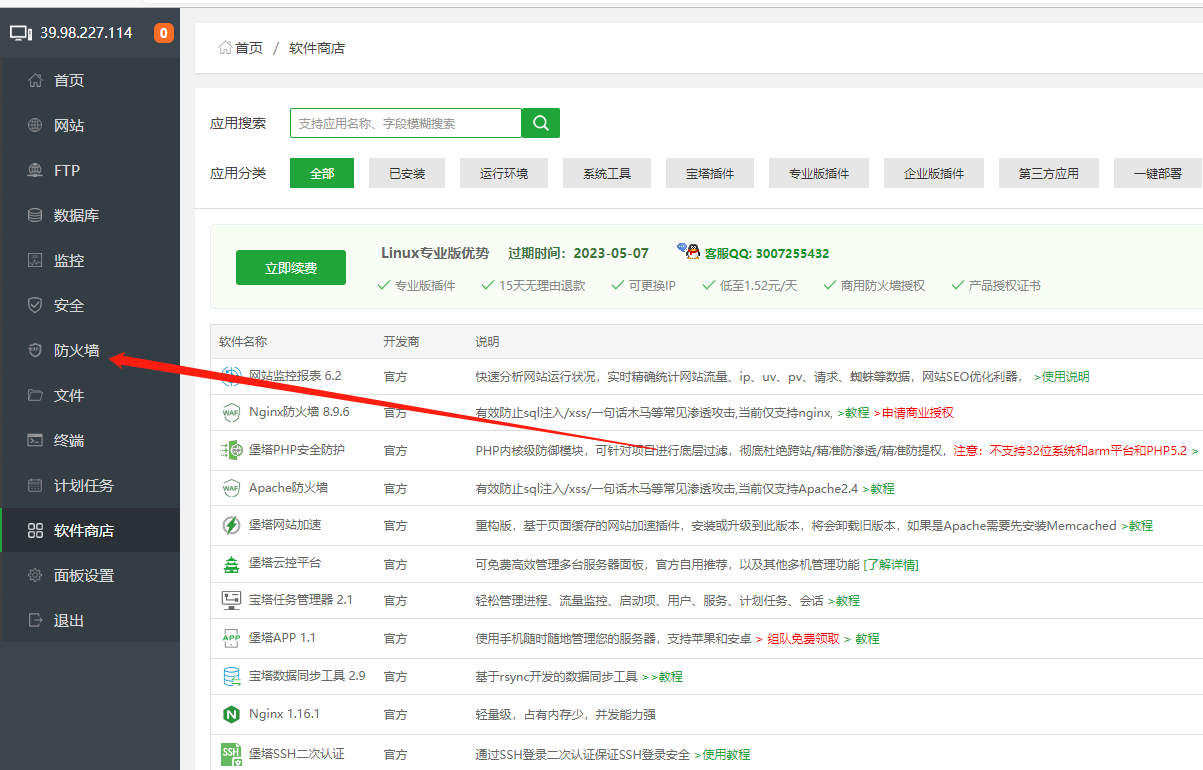Click the FTP icon in sidebar
Screen dimensions: 1203x770
(35, 170)
